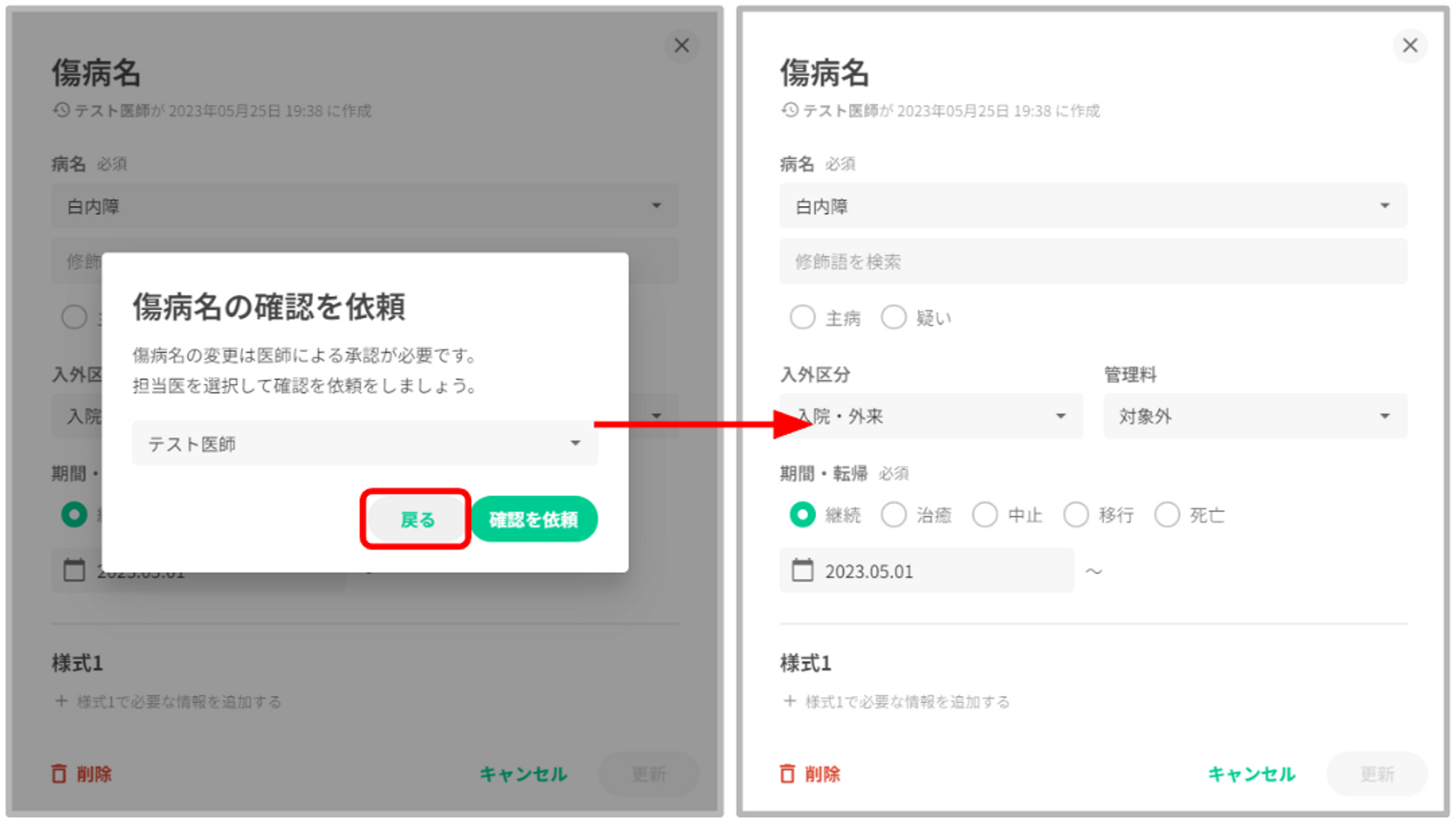Select the 死亡 outcome radio button
1456x820 pixels.
1167,515
